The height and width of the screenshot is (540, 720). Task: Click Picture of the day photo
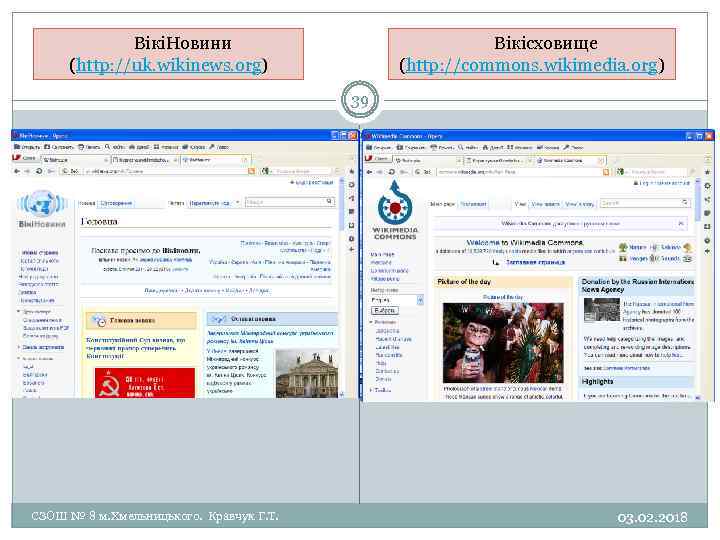(x=503, y=343)
